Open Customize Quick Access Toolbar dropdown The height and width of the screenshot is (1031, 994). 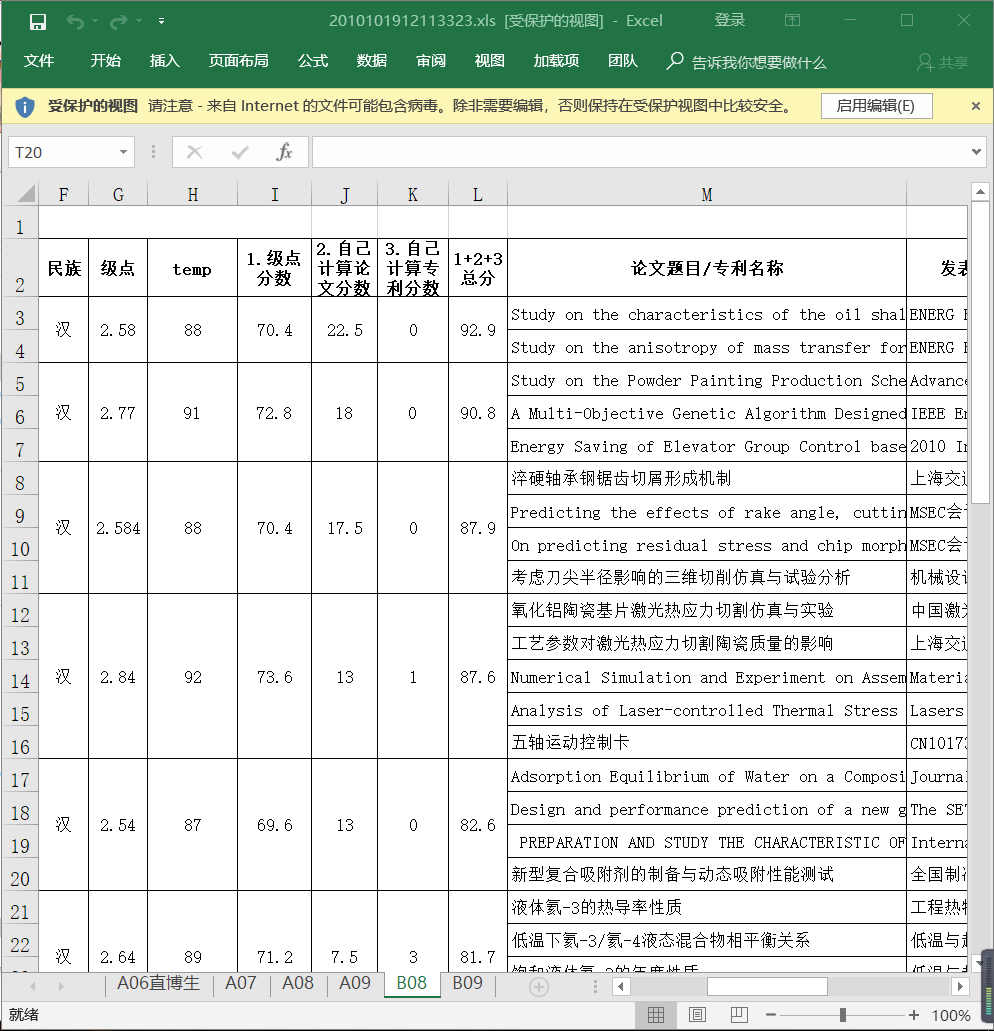[161, 22]
